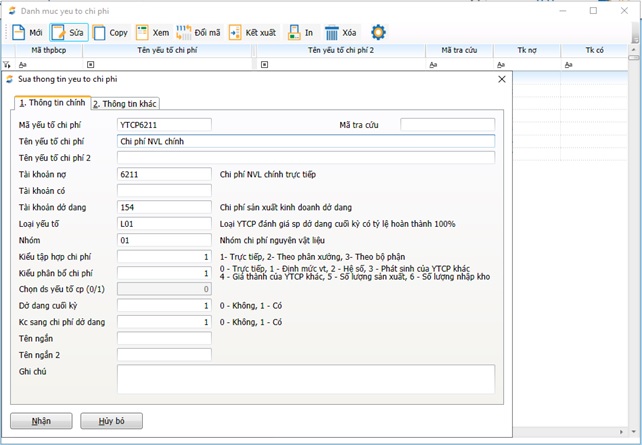Click the Đổi mã (change code) icon
Screen dimensions: 642x445
pos(185,32)
